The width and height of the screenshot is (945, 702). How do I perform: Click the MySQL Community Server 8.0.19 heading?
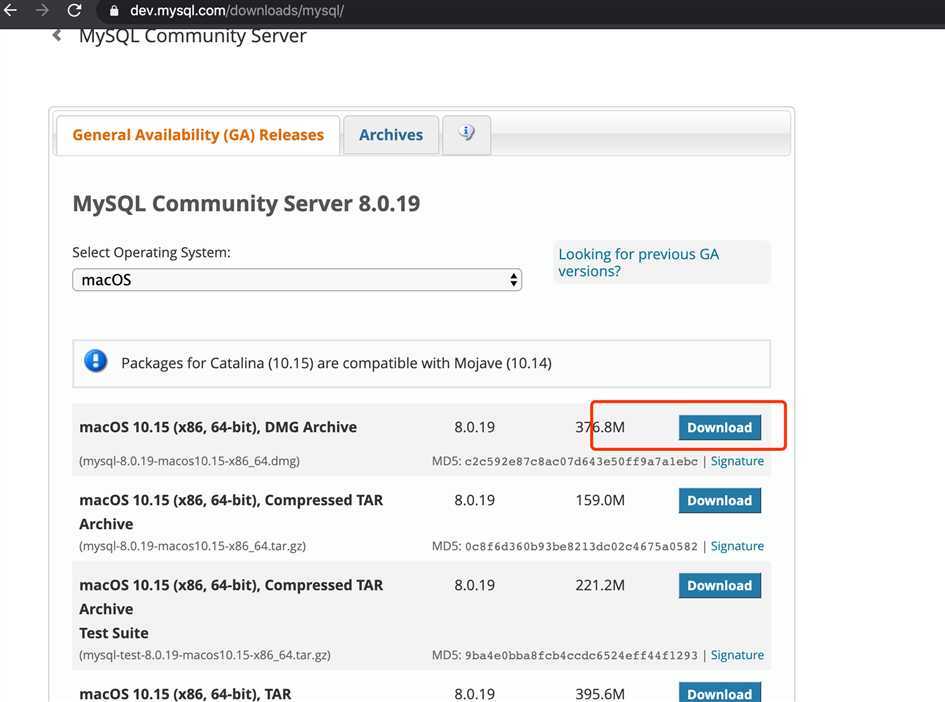pyautogui.click(x=246, y=204)
